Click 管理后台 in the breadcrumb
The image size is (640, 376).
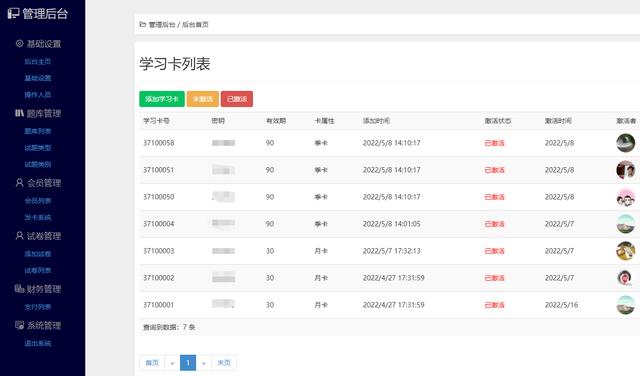tap(162, 24)
